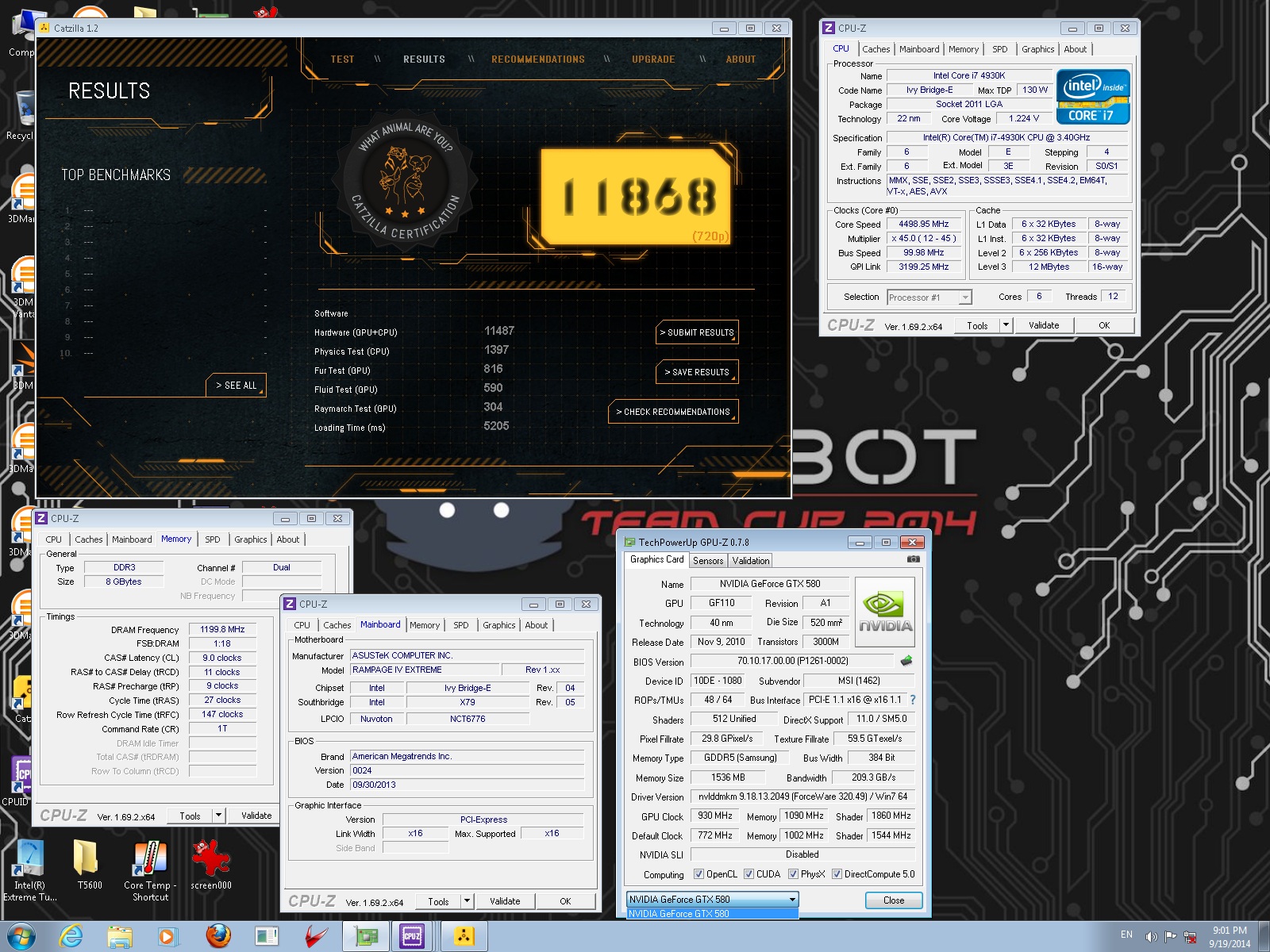Viewport: 1270px width, 952px height.
Task: Click the BIOS version save icon in GPU-Z
Action: pos(906,660)
